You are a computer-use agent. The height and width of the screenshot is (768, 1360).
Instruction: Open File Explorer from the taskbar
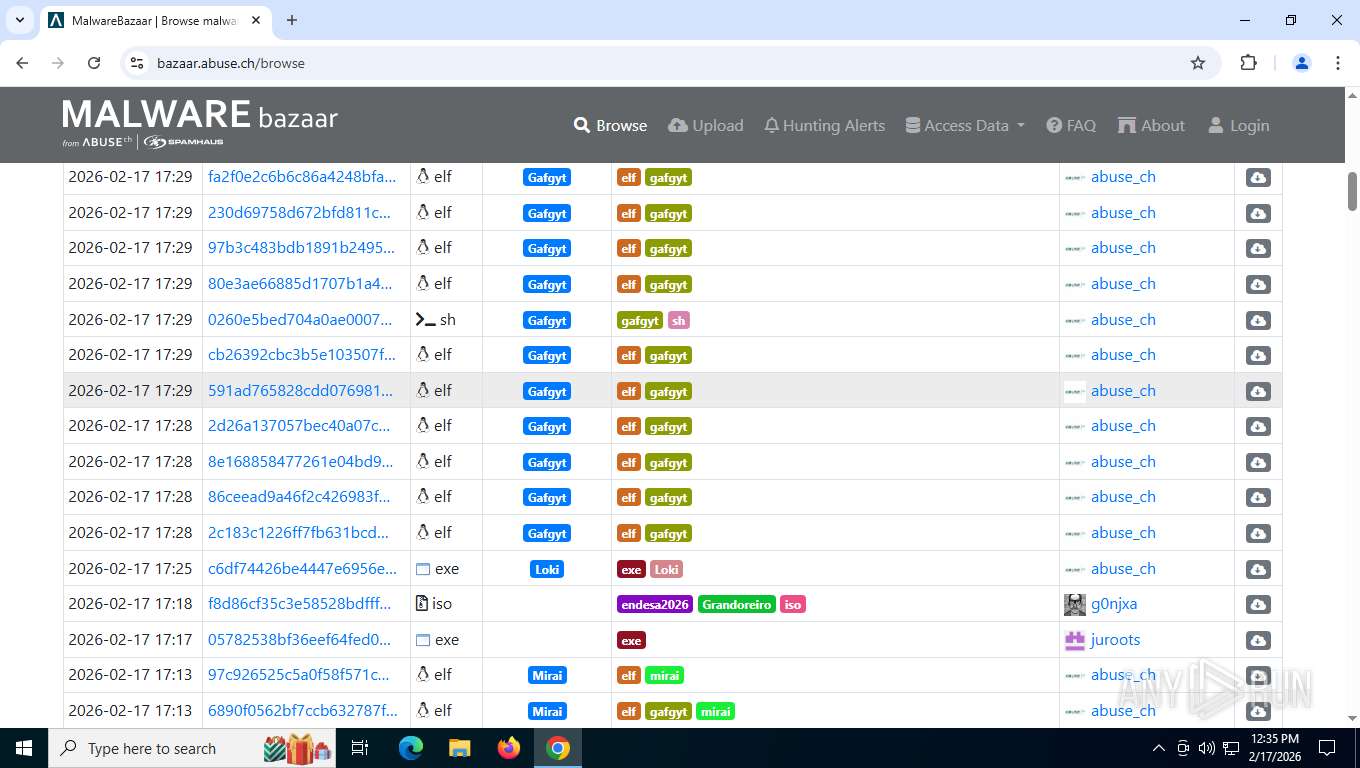460,748
